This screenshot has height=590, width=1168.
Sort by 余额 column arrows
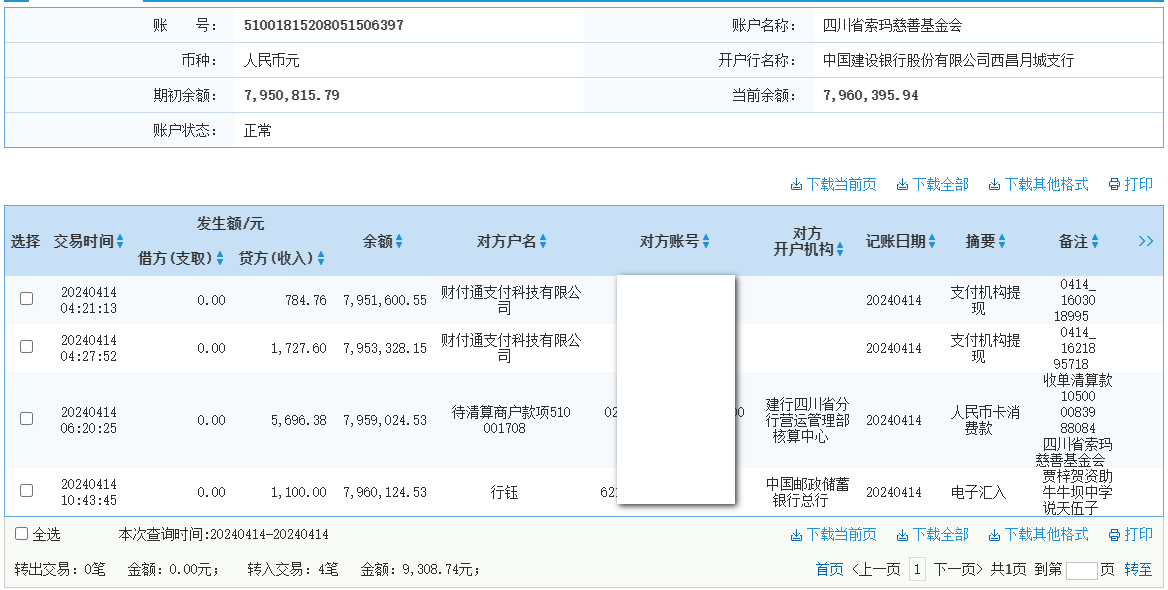399,241
